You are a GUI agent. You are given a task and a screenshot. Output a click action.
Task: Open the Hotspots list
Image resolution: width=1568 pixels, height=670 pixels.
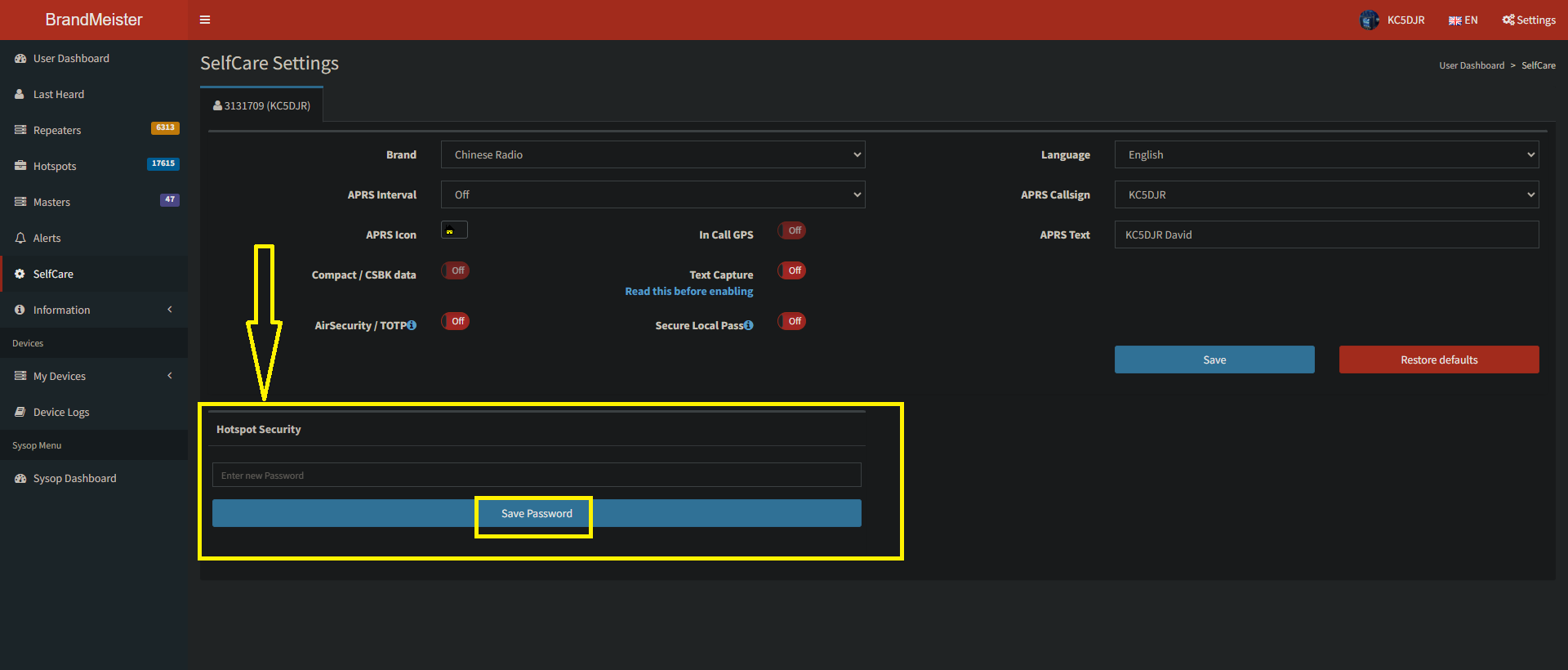(94, 166)
